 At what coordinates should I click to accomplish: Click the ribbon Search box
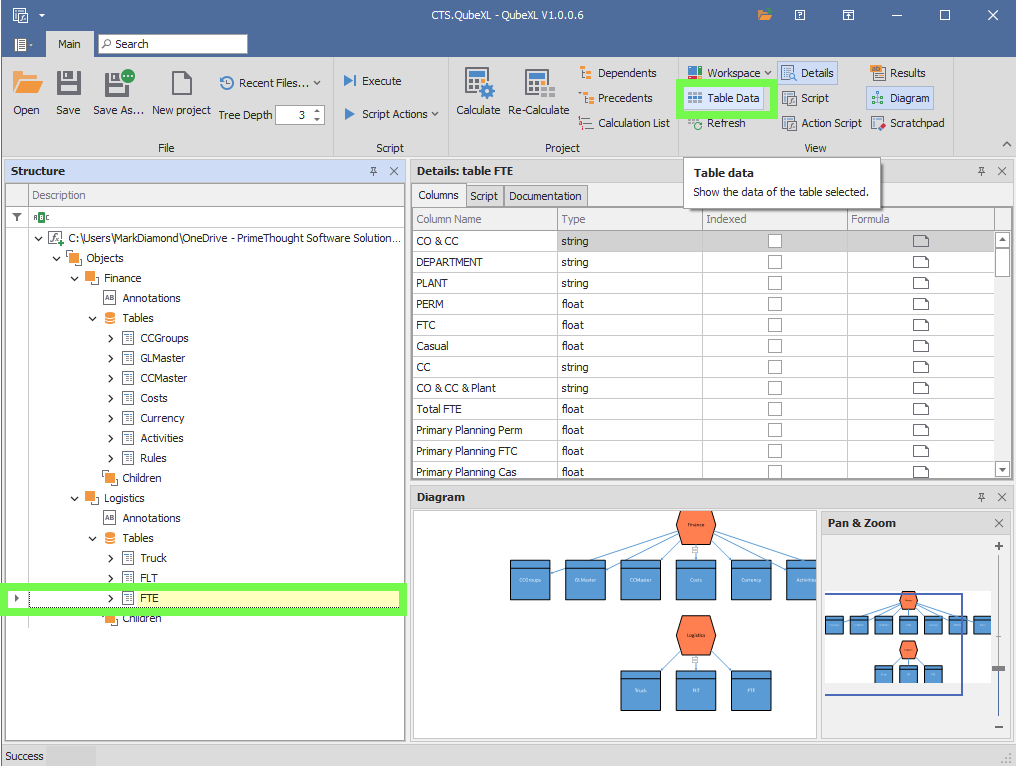[x=172, y=44]
